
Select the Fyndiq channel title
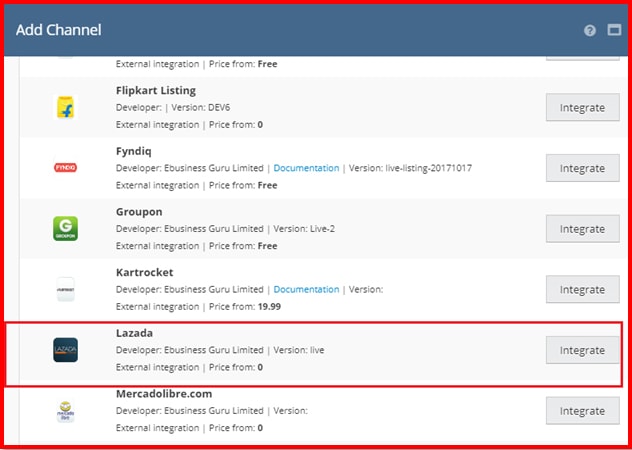(x=134, y=152)
